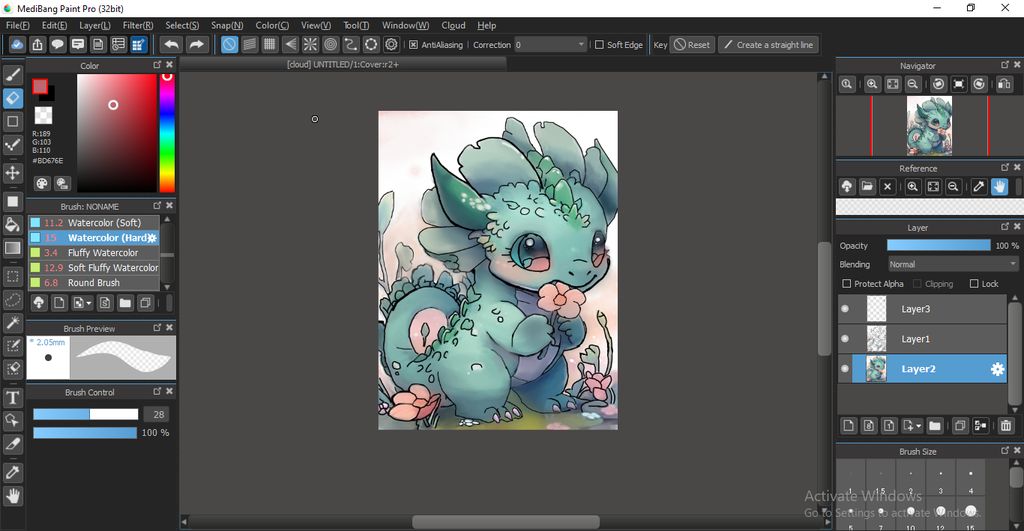Pick the Magic Wand selection tool
Viewport: 1024px width, 531px height.
[x=13, y=323]
